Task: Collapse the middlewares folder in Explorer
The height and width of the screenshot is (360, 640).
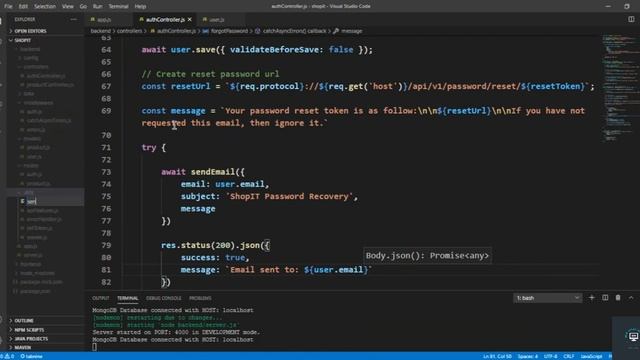Action: (38, 103)
